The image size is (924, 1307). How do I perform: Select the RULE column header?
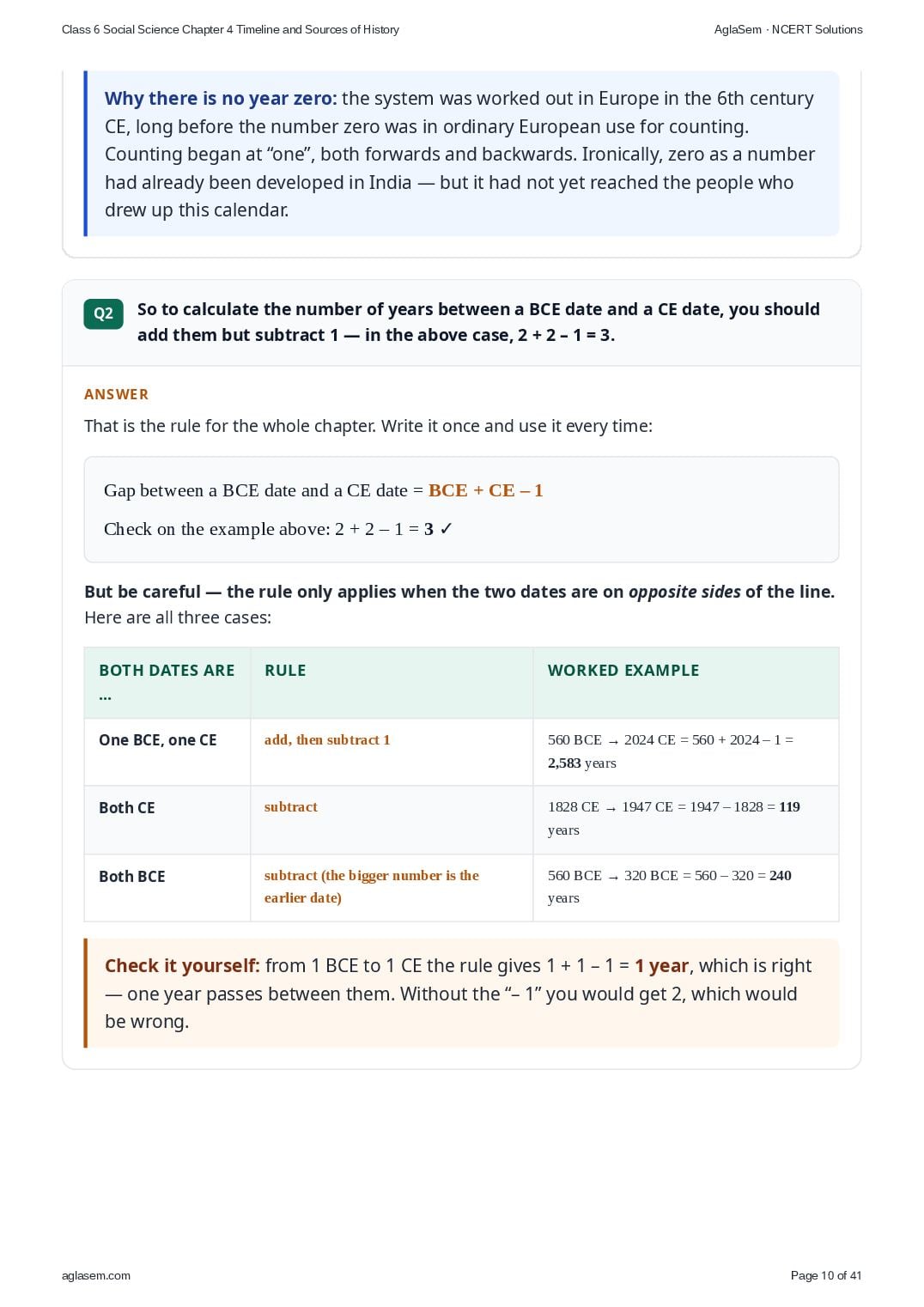point(285,671)
